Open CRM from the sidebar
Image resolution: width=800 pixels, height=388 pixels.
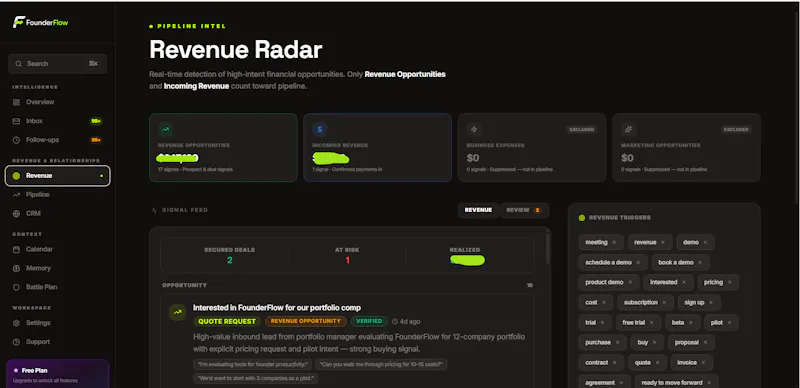(57, 213)
